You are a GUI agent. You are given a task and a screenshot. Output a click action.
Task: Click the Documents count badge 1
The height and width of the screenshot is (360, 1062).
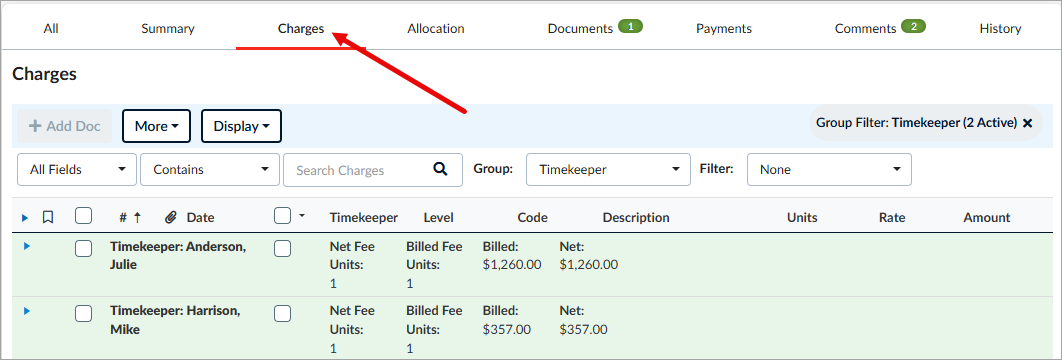click(x=631, y=26)
